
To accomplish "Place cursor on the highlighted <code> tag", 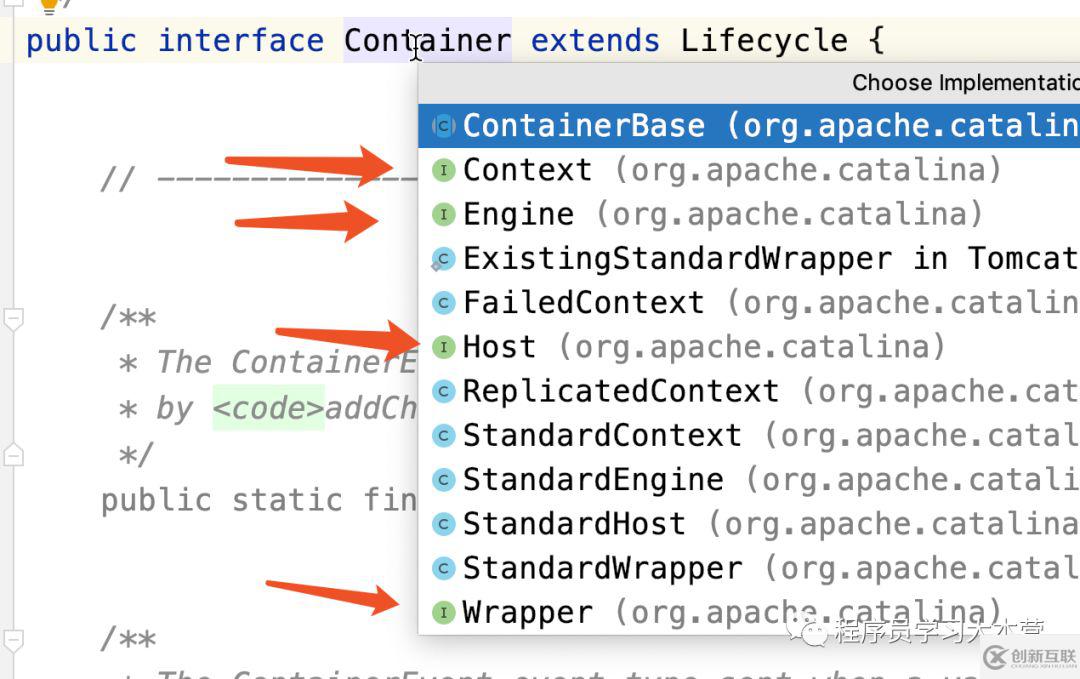I will tap(268, 408).
